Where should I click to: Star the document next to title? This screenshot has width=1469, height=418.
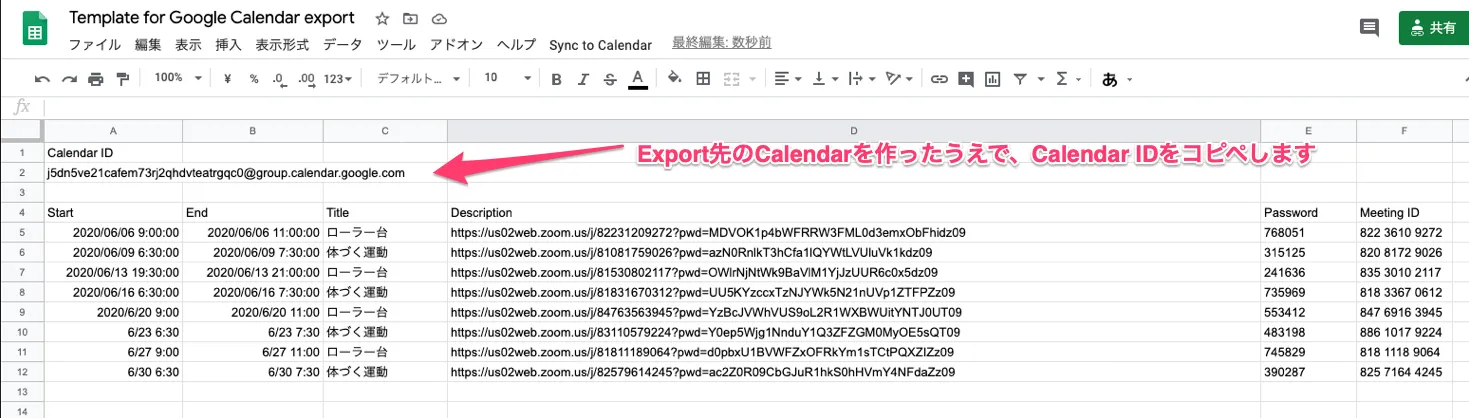pos(382,19)
